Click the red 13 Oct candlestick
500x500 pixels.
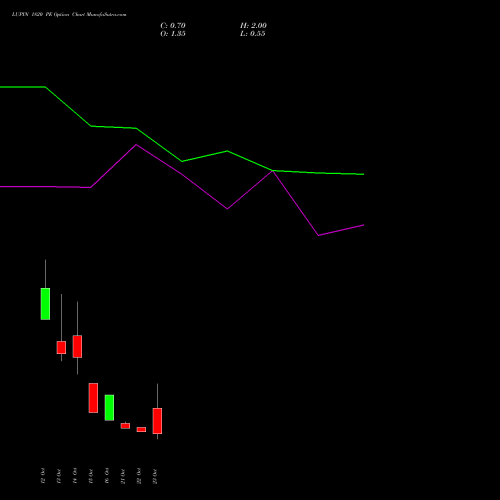point(61,347)
